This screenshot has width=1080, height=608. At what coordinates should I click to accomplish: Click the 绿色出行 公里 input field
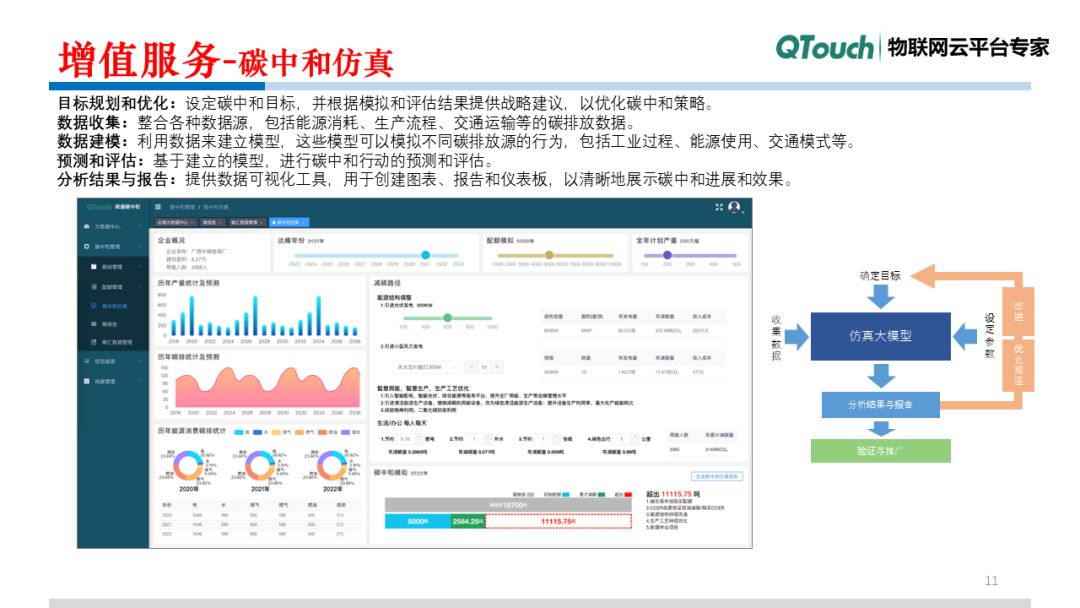point(626,439)
